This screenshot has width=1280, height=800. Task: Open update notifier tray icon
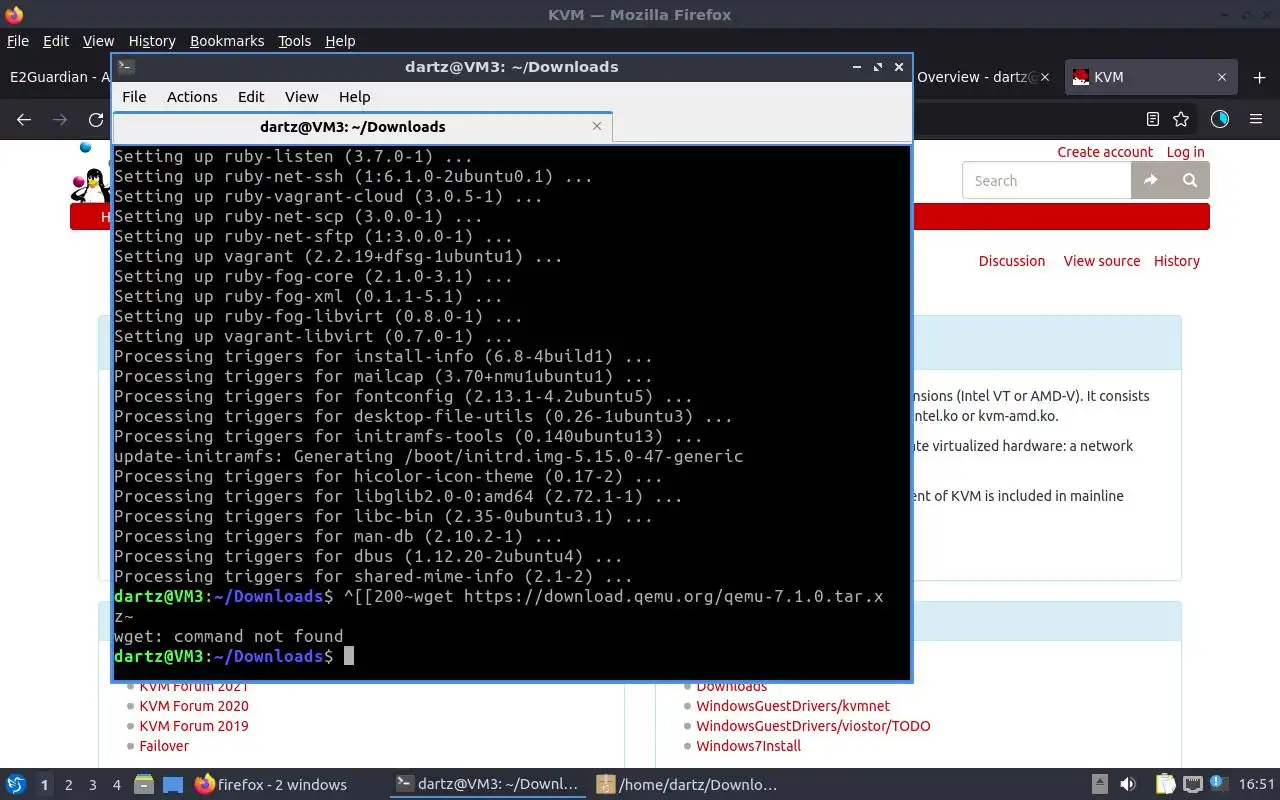tap(1218, 783)
